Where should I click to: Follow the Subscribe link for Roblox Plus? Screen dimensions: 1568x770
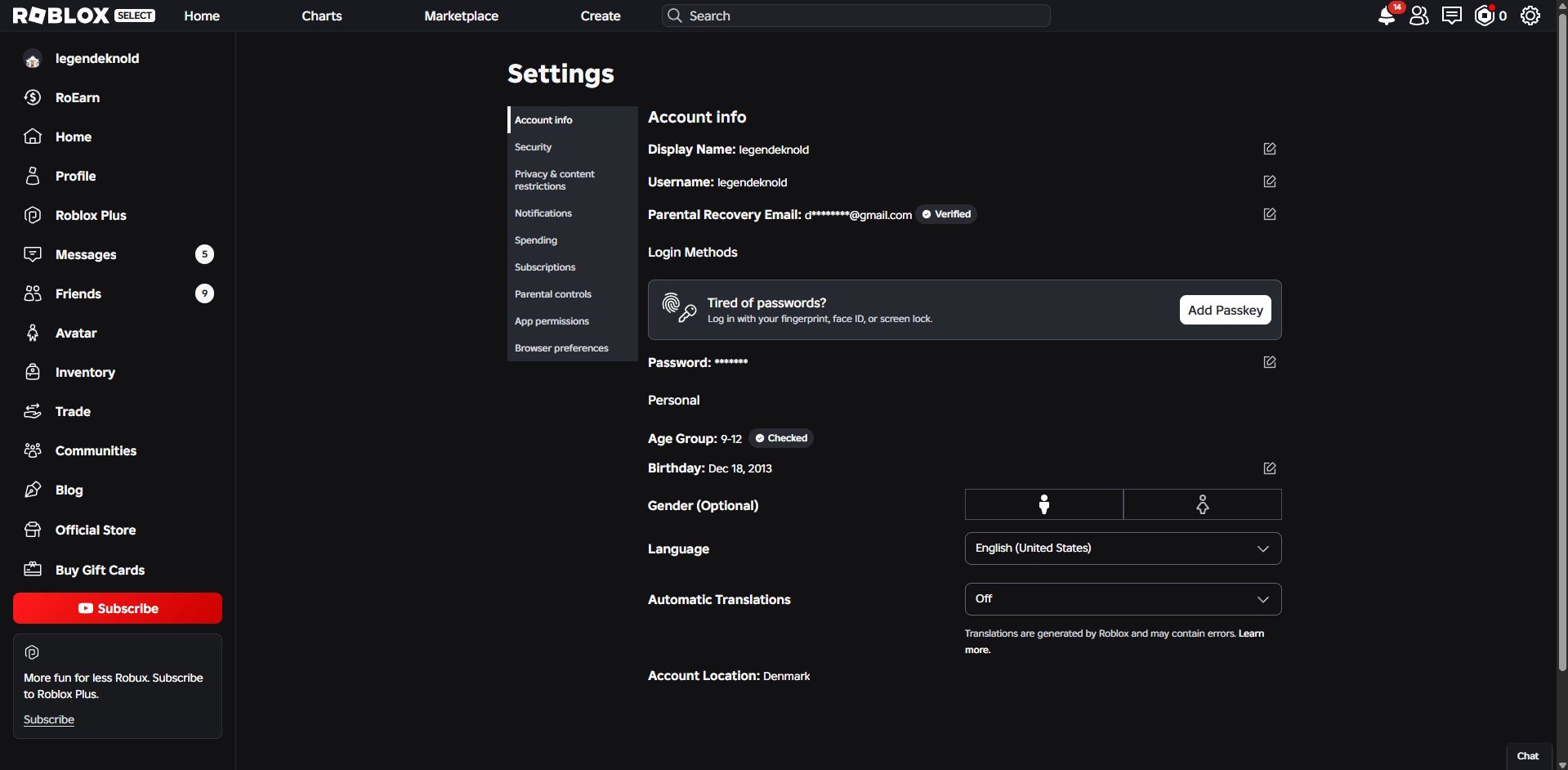pyautogui.click(x=49, y=719)
